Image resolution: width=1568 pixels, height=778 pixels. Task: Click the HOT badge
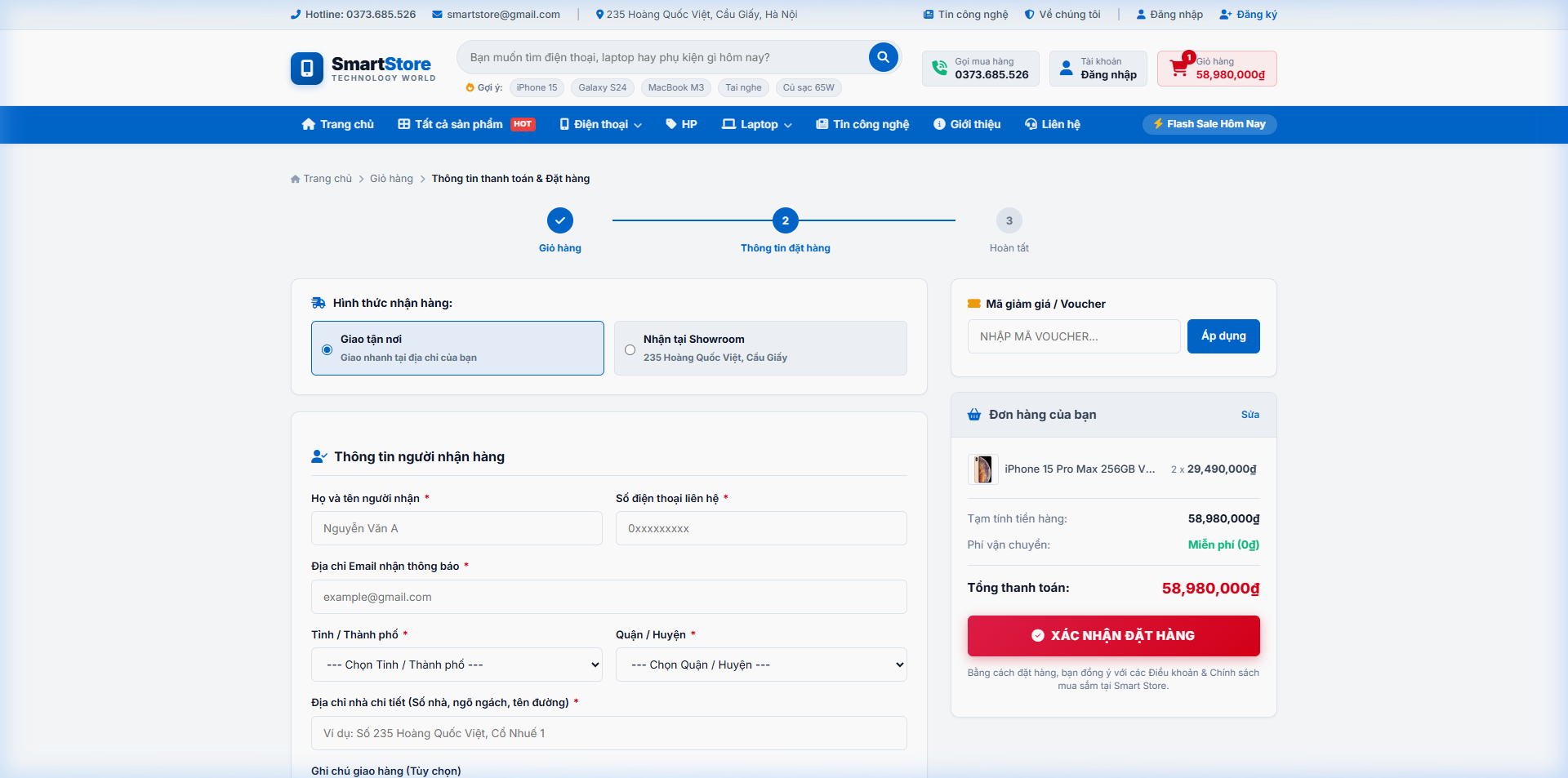523,124
